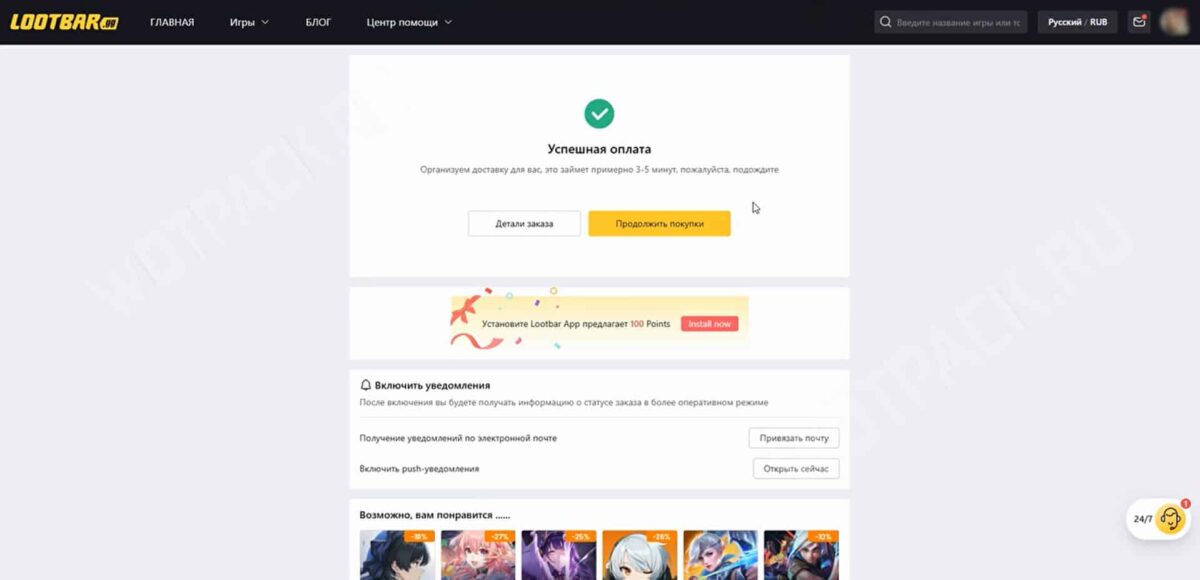Expand the Игры dropdown menu
1200x580 pixels.
pos(249,22)
